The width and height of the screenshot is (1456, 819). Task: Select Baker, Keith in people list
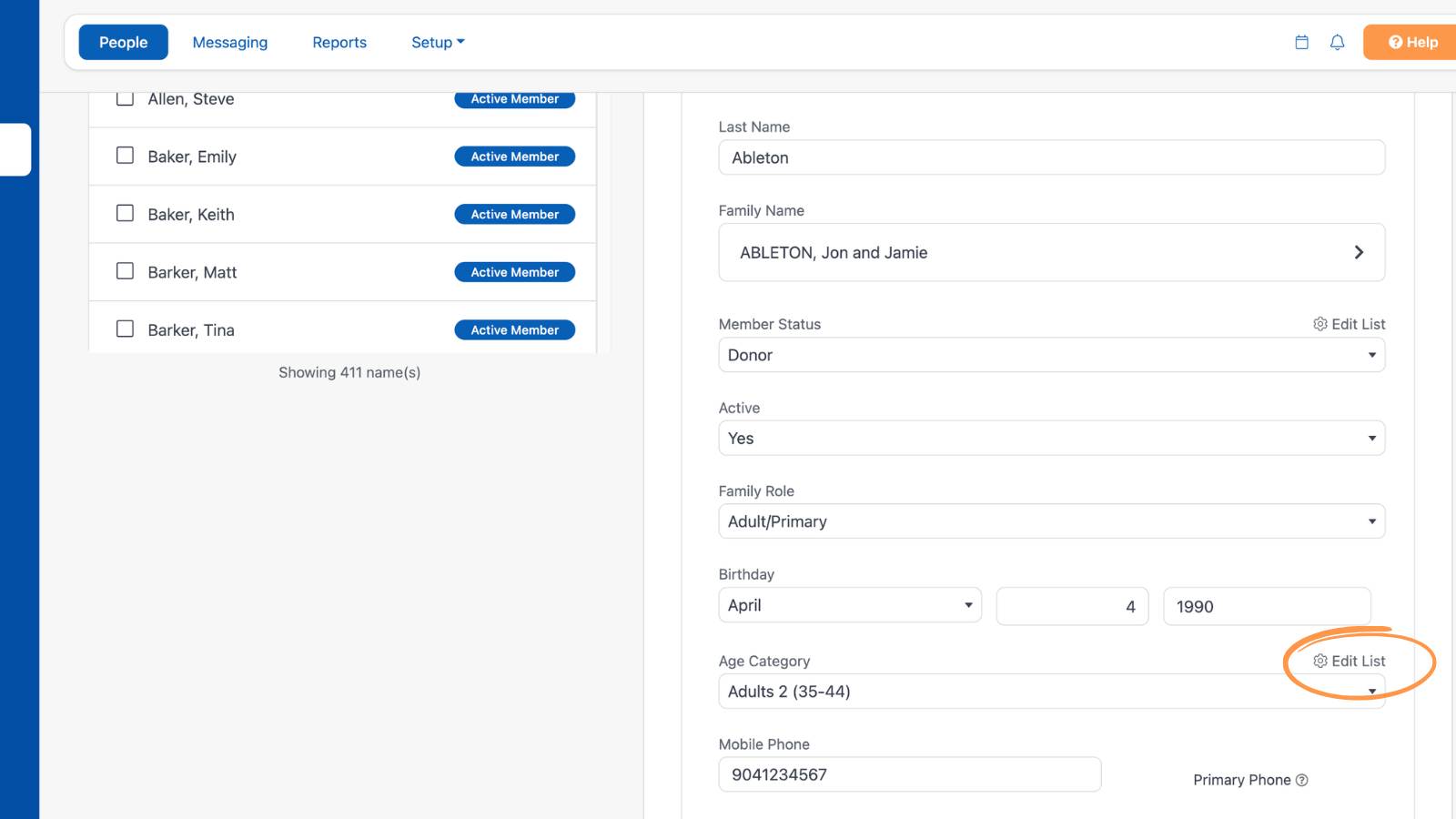tap(191, 215)
